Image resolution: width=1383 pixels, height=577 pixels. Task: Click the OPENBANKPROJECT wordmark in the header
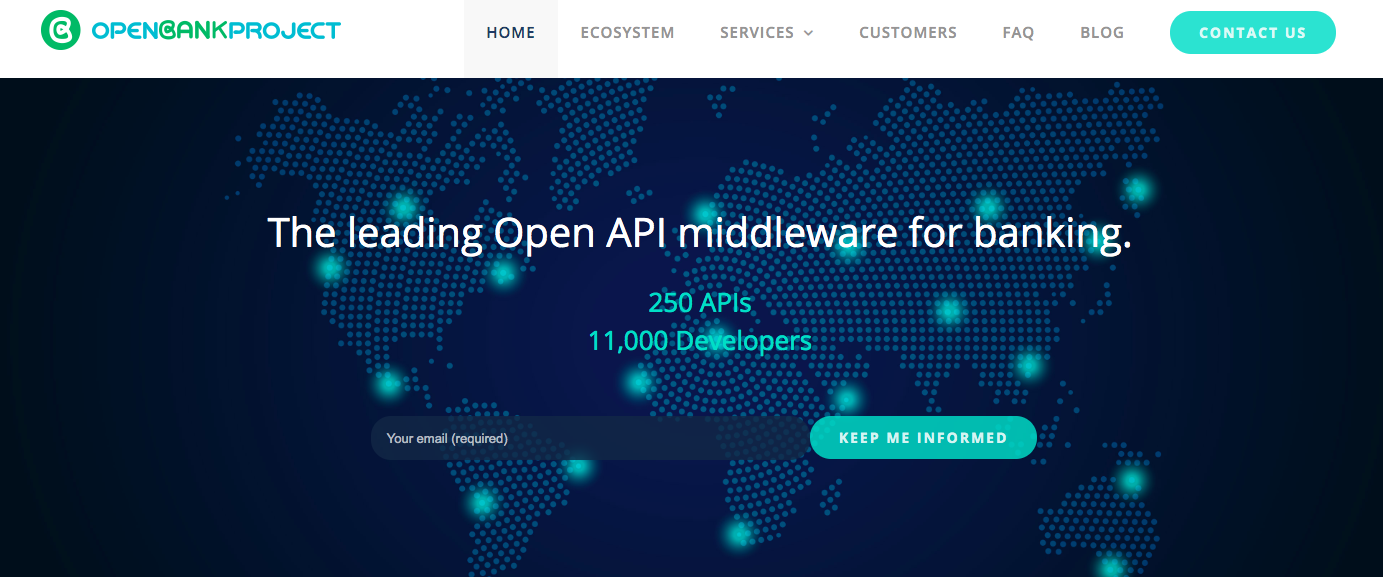point(215,31)
